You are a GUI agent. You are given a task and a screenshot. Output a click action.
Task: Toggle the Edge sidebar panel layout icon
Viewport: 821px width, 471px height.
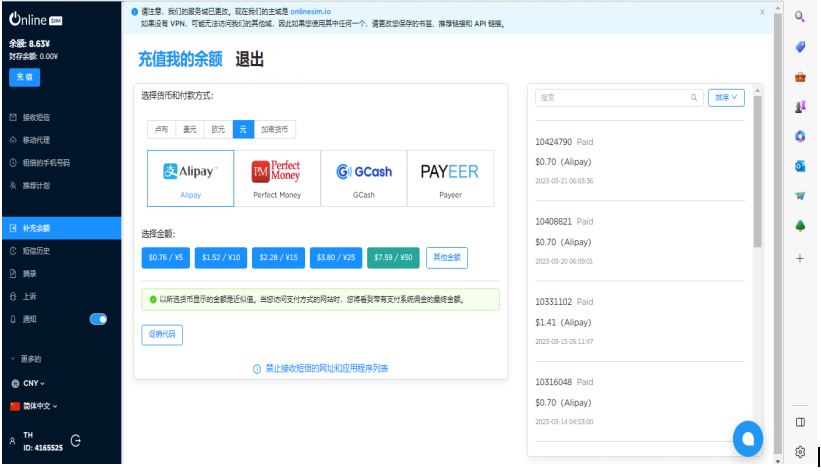800,422
